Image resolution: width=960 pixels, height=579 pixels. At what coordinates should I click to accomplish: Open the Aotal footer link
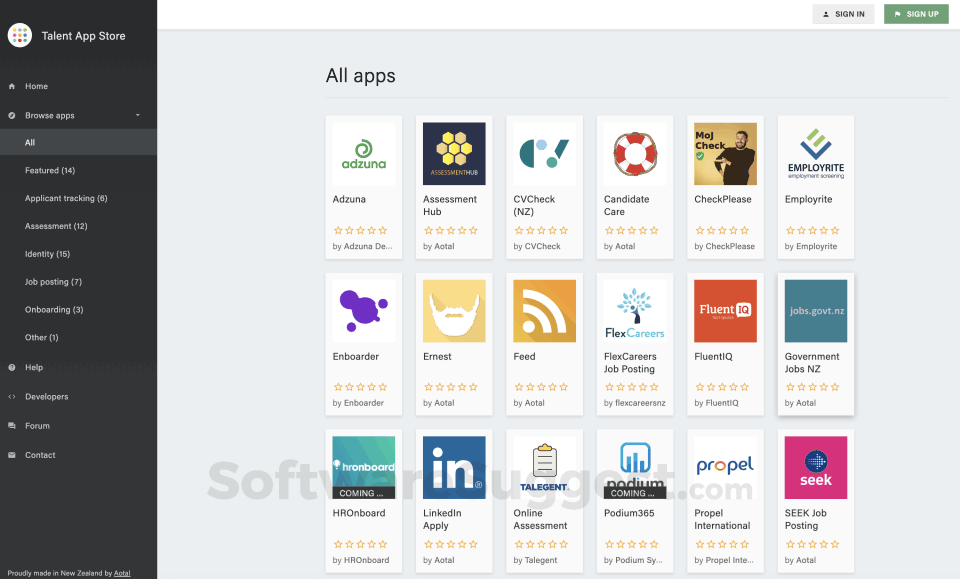[x=122, y=572]
